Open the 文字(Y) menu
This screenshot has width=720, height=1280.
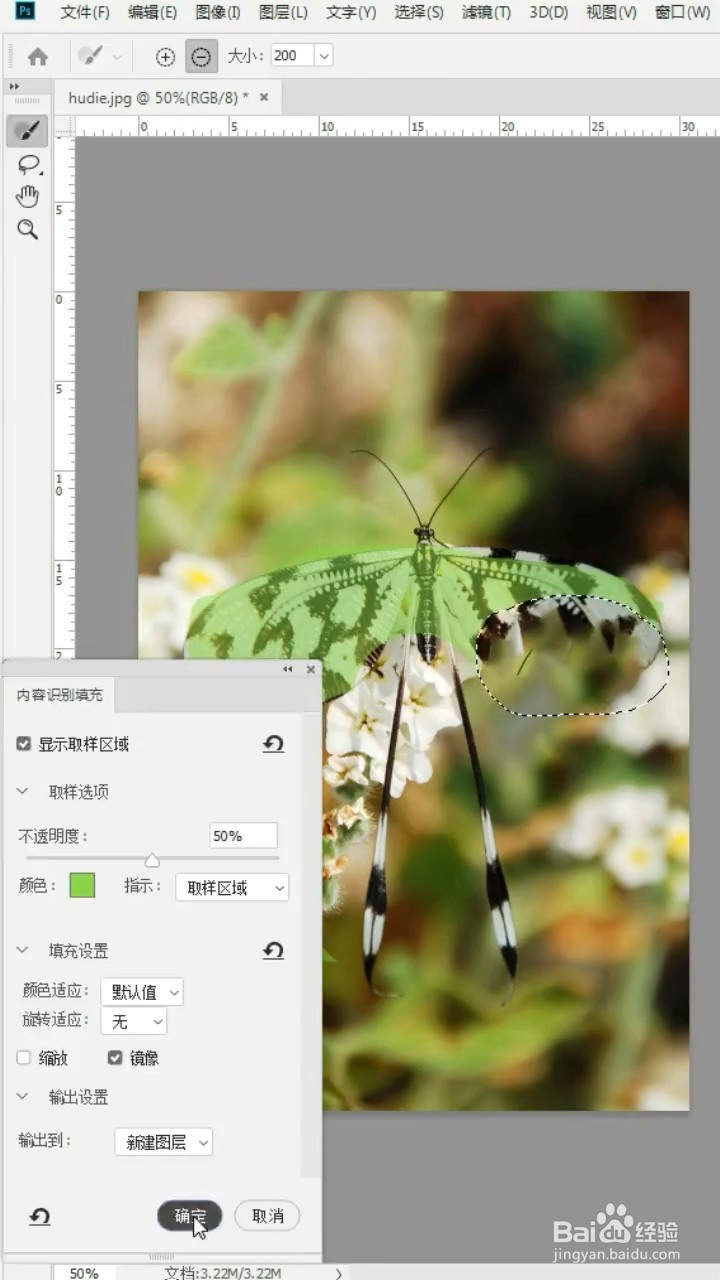(351, 12)
